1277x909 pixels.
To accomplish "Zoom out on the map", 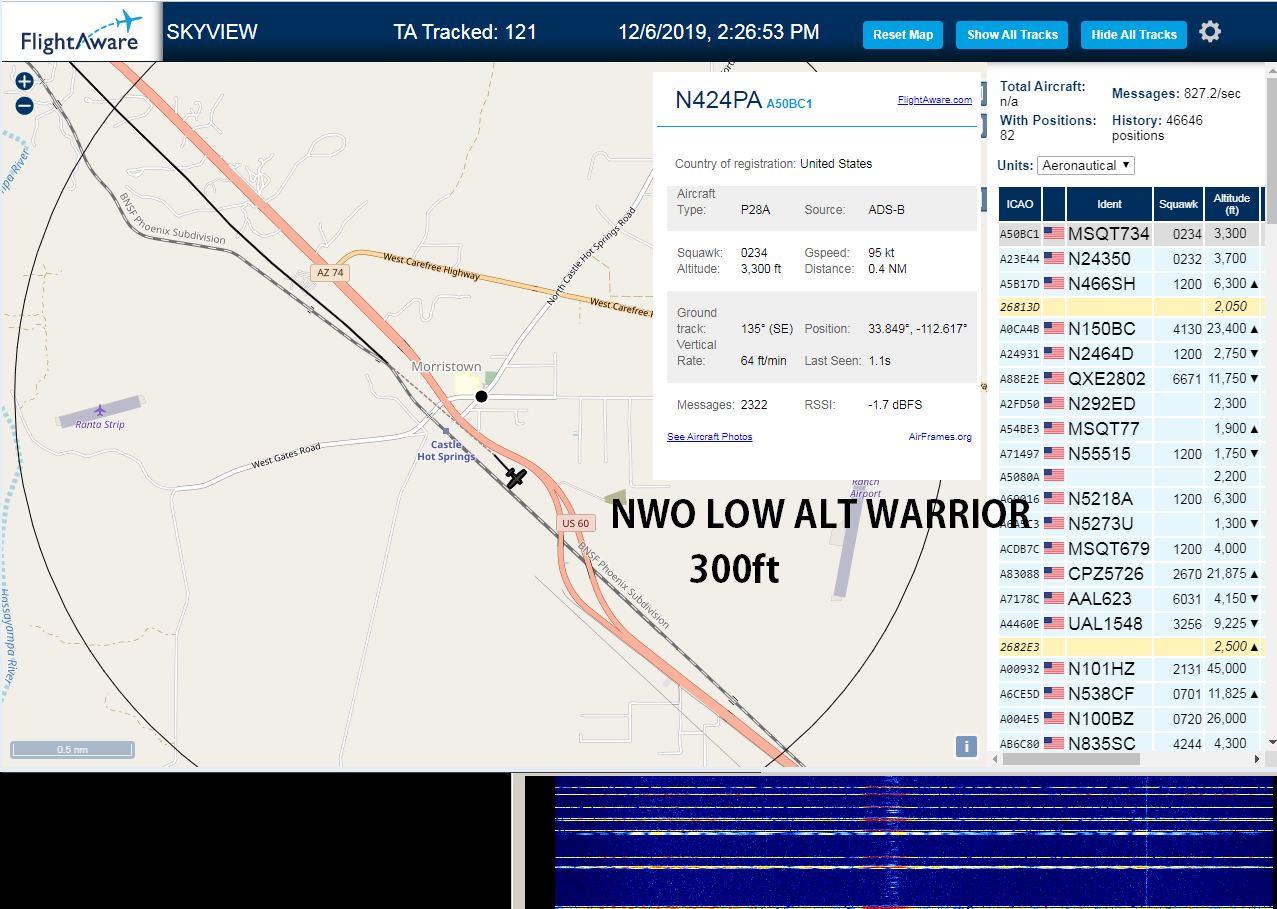I will (25, 106).
